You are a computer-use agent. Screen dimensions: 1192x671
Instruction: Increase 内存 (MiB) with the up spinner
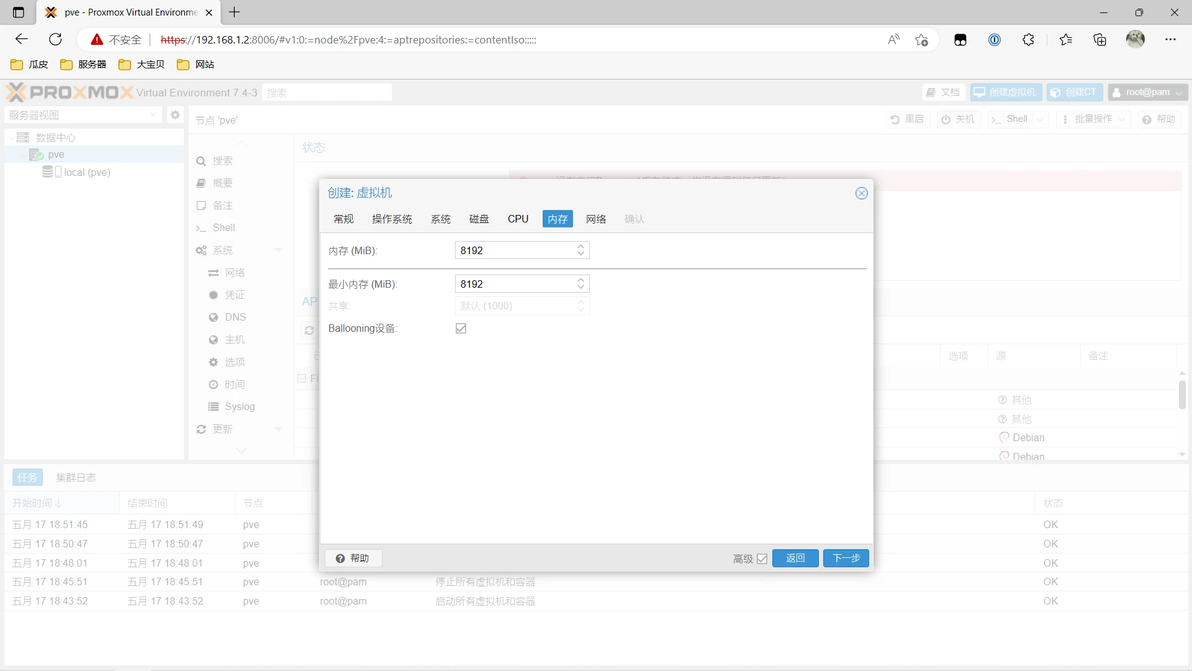pos(581,246)
